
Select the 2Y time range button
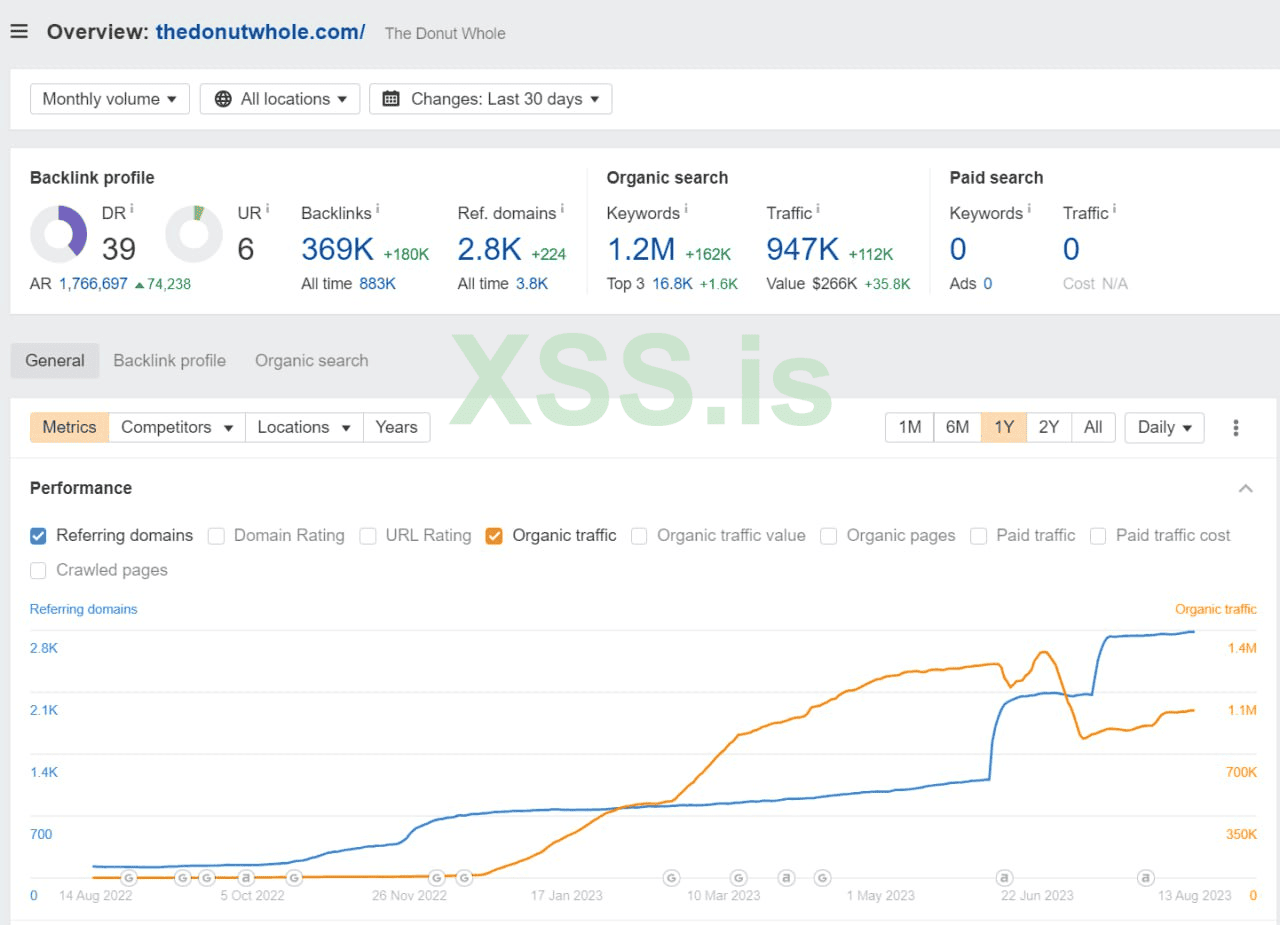click(x=1048, y=428)
